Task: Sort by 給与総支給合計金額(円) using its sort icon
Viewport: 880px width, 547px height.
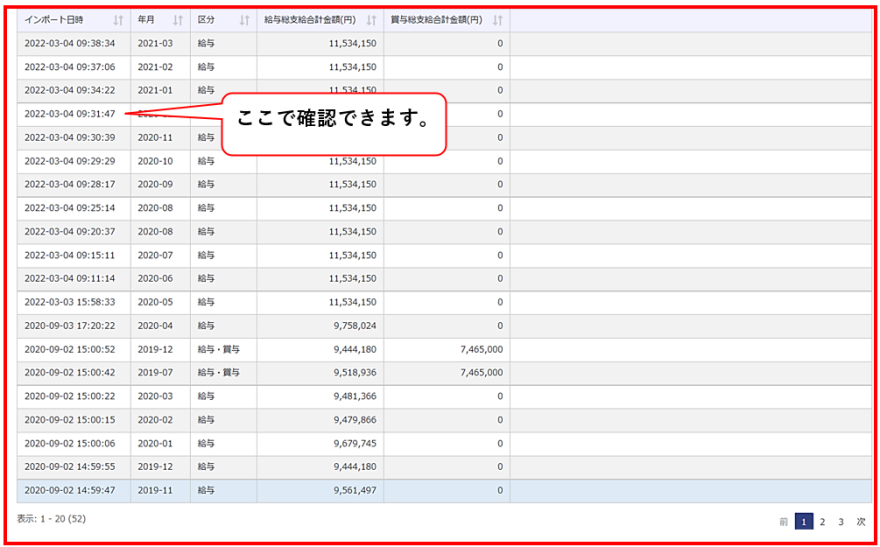Action: coord(372,20)
